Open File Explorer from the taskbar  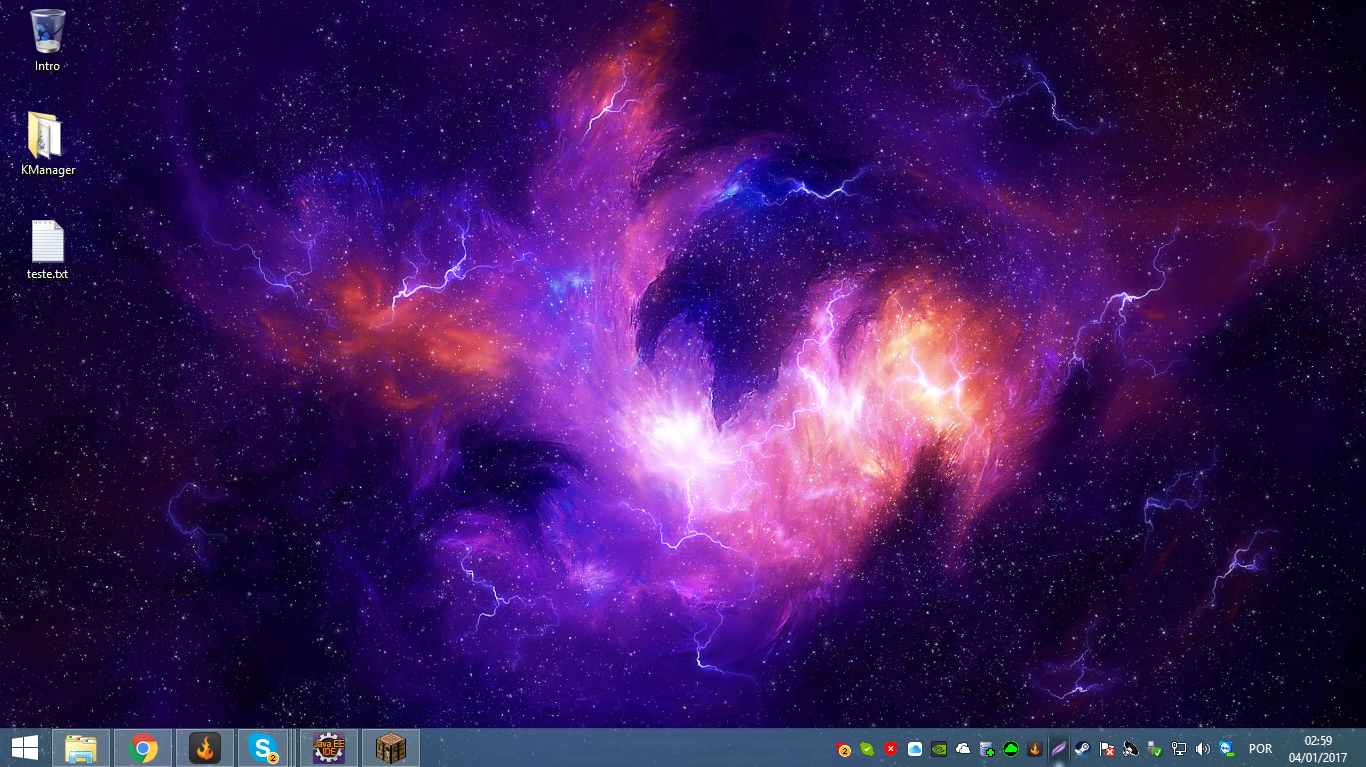coord(81,748)
